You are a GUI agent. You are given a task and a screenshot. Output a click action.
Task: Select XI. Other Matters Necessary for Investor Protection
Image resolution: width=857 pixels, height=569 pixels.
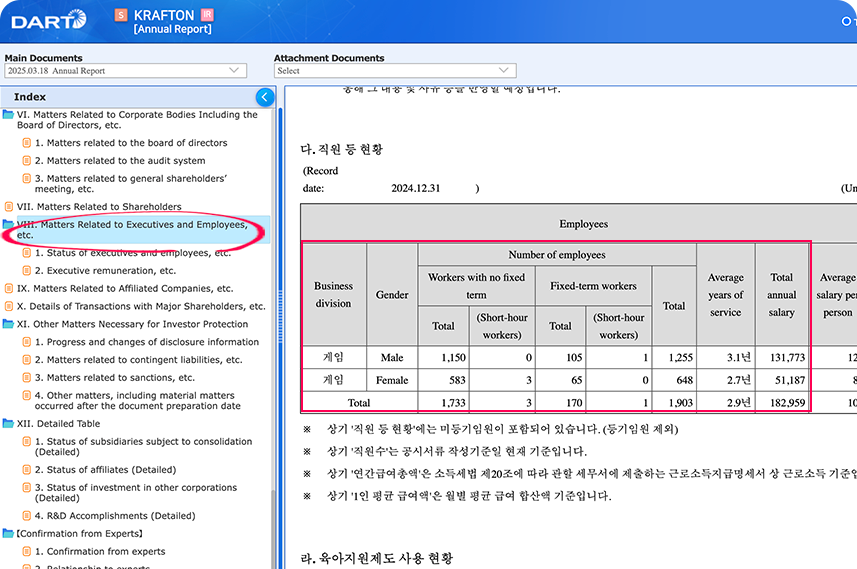pyautogui.click(x=132, y=324)
